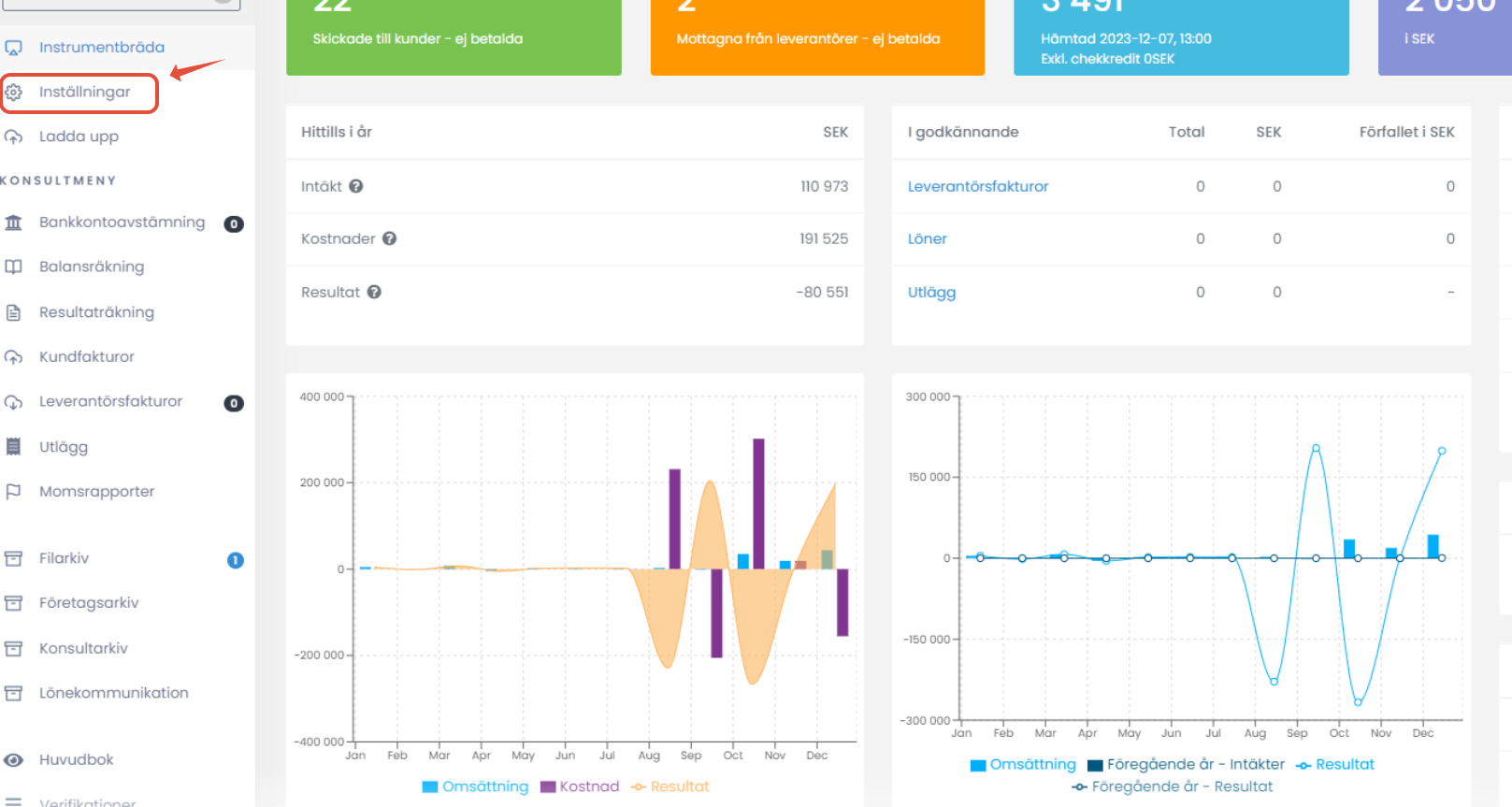The image size is (1512, 807).
Task: Click the Huvudbok eye icon
Action: point(13,760)
